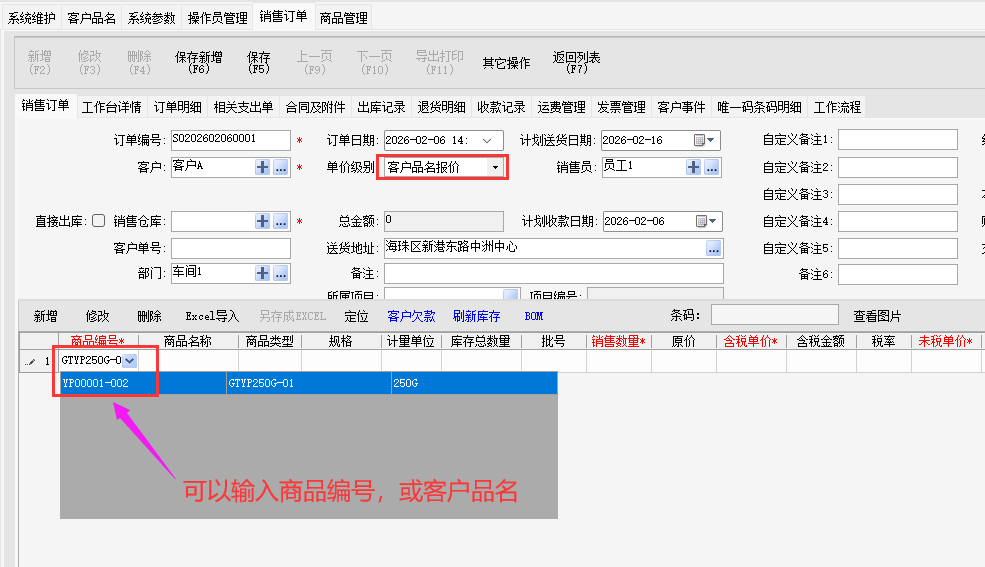Select the YF00001-002 suggestion row

(x=95, y=383)
